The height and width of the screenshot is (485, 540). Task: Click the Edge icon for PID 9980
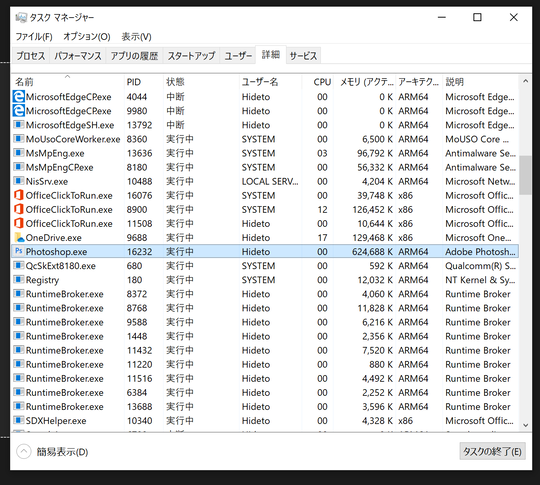(19, 111)
